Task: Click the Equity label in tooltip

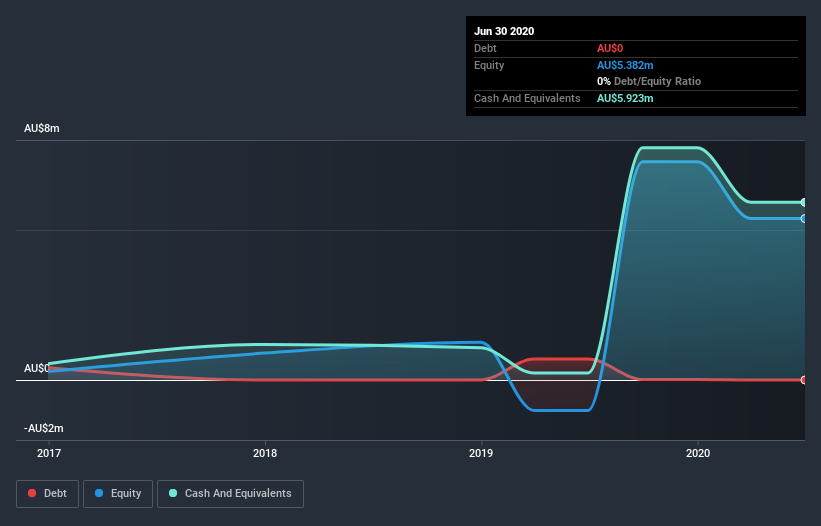Action: 489,65
